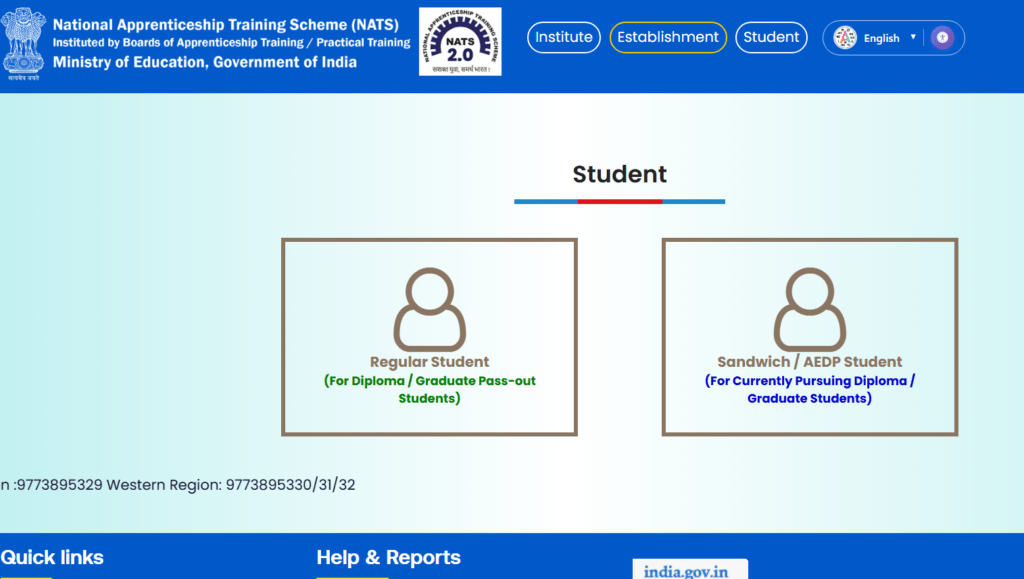Click the Student page heading

620,174
